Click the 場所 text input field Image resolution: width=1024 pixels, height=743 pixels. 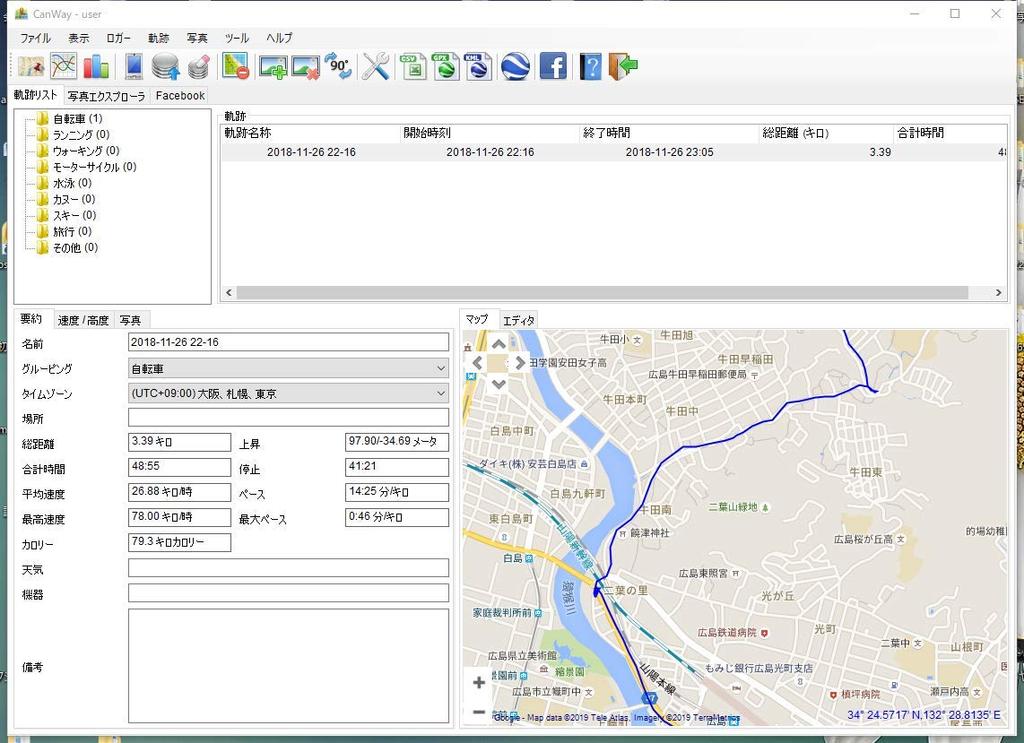(288, 418)
